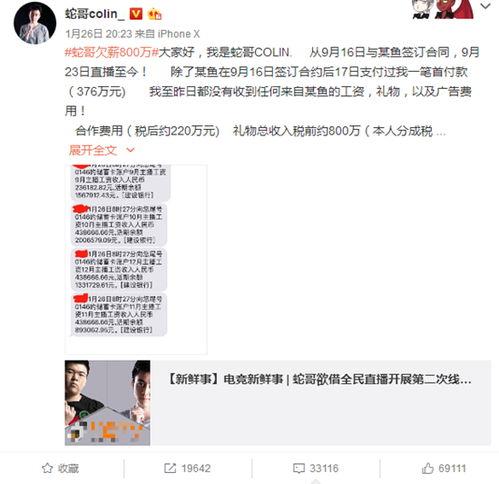Open the post timestamp 1月26日 20:23
The image size is (499, 484).
[x=99, y=34]
